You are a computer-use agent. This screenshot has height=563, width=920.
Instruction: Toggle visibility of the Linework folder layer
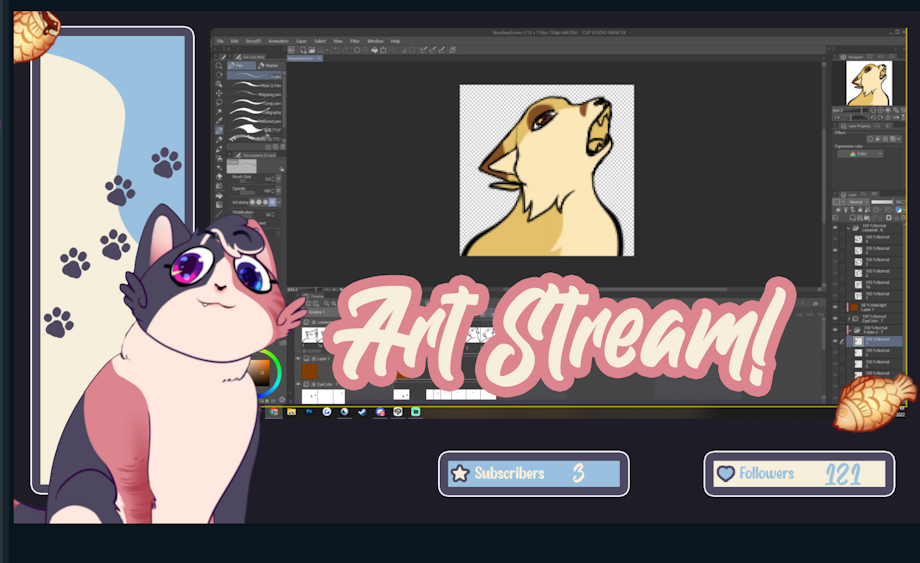[835, 227]
